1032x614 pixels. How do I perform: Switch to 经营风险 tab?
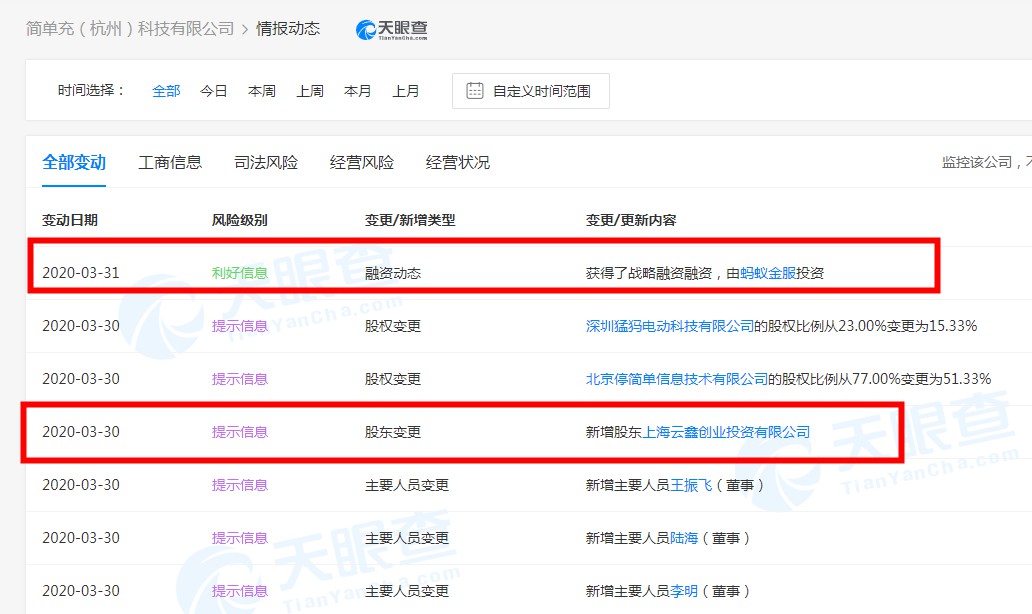(x=362, y=163)
